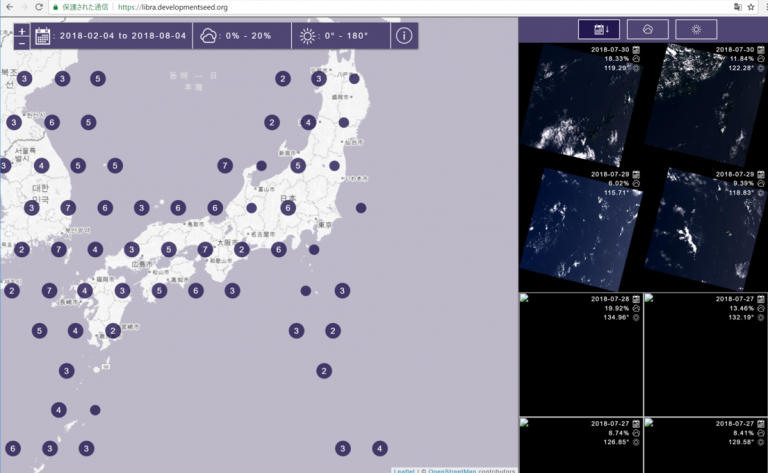Click browser back arrow
This screenshot has width=768, height=473.
[10, 7]
